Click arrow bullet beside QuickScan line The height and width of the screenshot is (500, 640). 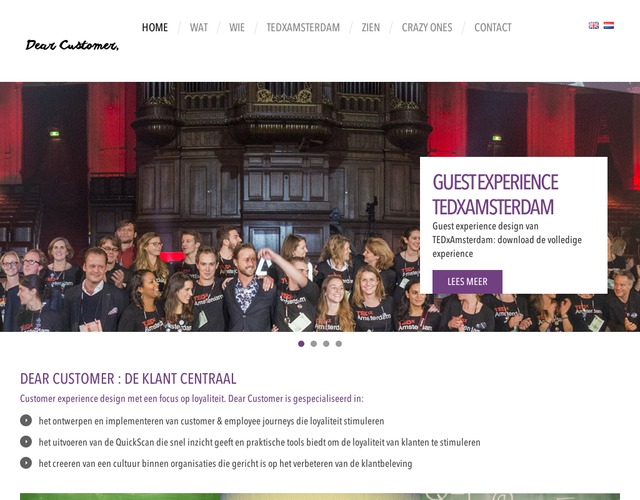26,442
